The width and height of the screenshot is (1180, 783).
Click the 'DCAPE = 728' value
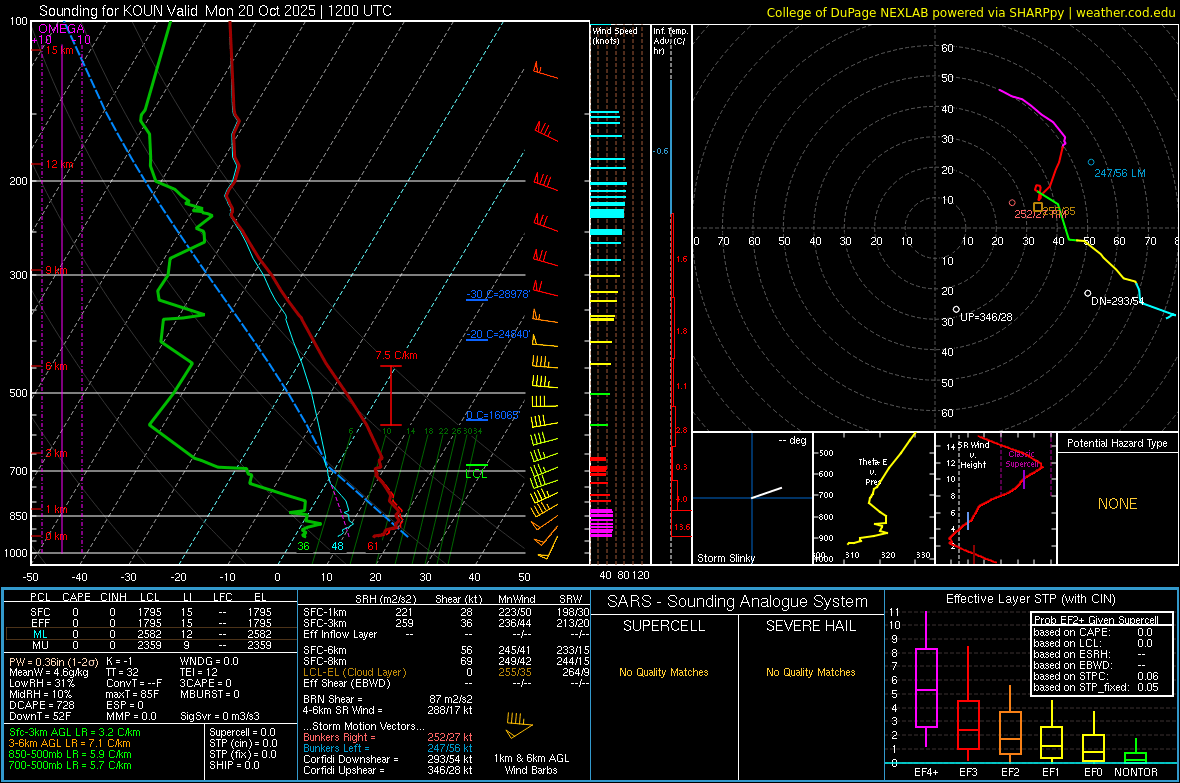click(41, 705)
